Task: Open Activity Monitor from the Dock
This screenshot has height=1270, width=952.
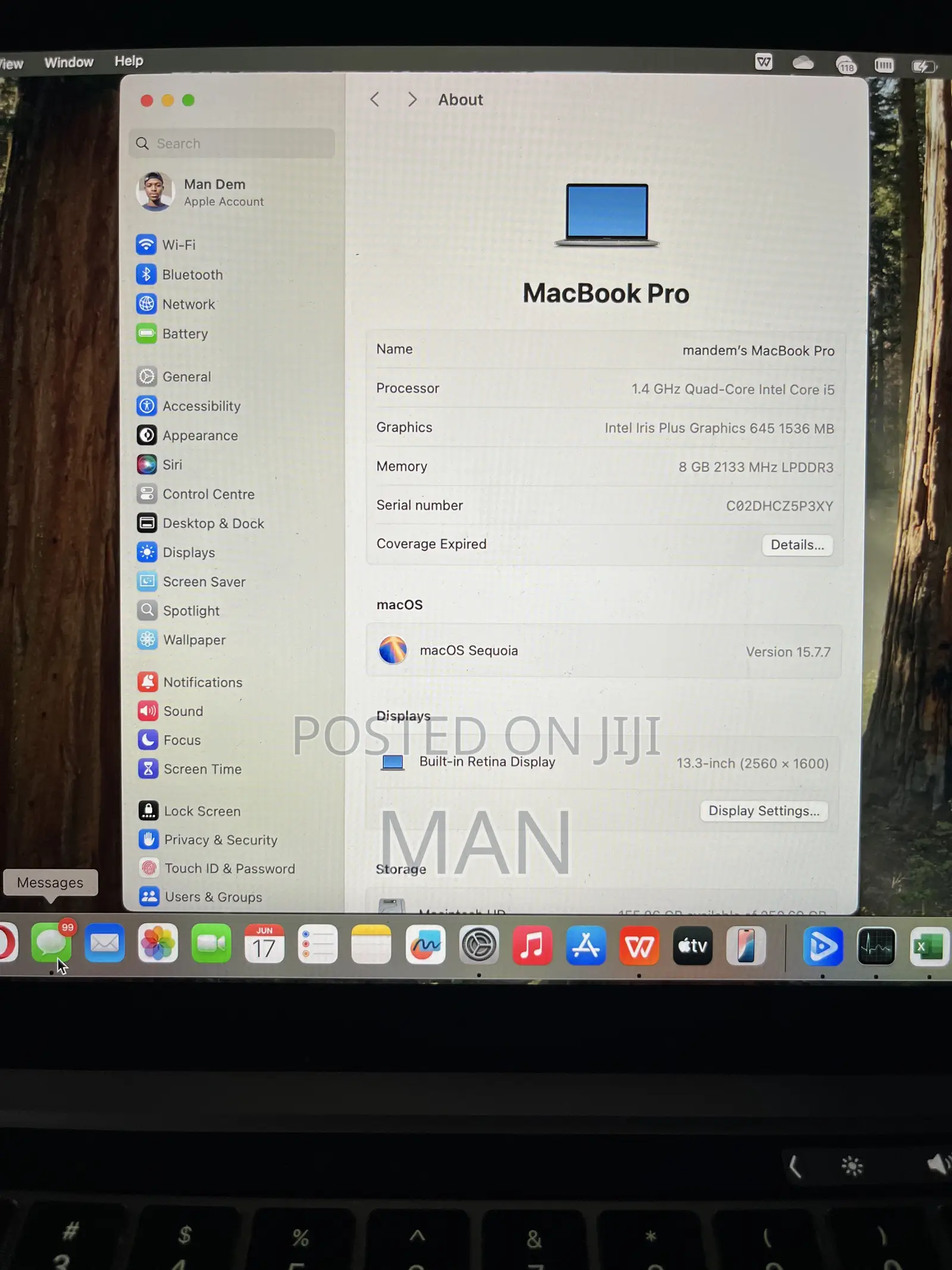Action: 876,946
